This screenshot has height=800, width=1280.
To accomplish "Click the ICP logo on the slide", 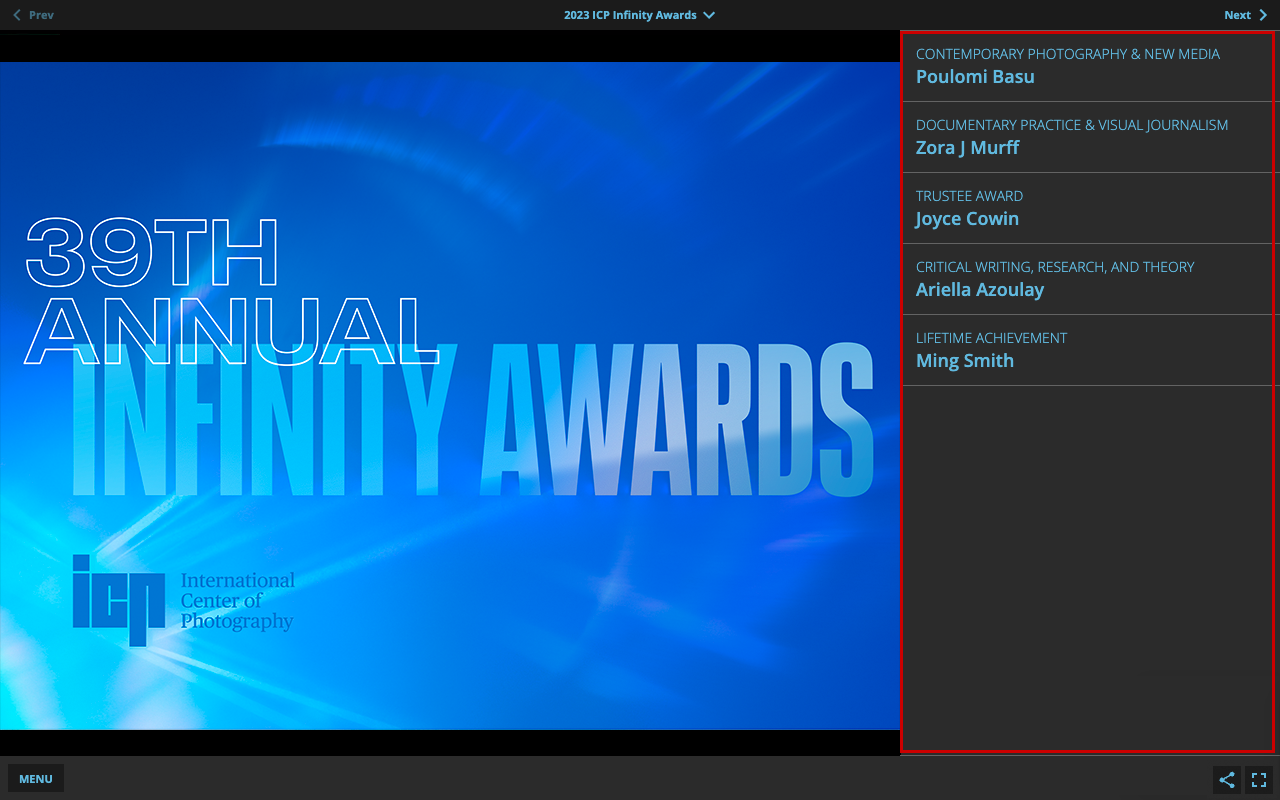I will tap(118, 599).
